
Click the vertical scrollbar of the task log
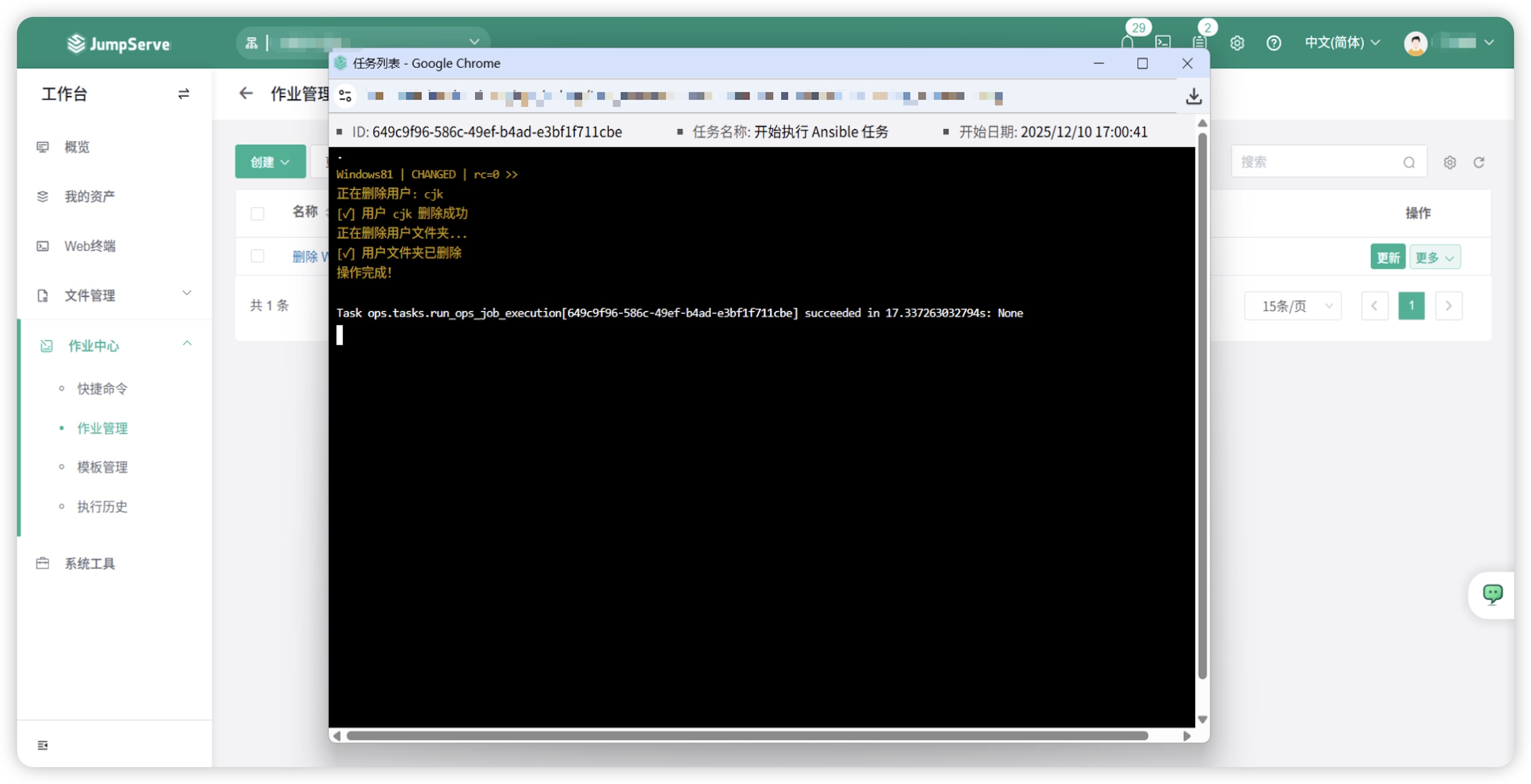[1202, 404]
